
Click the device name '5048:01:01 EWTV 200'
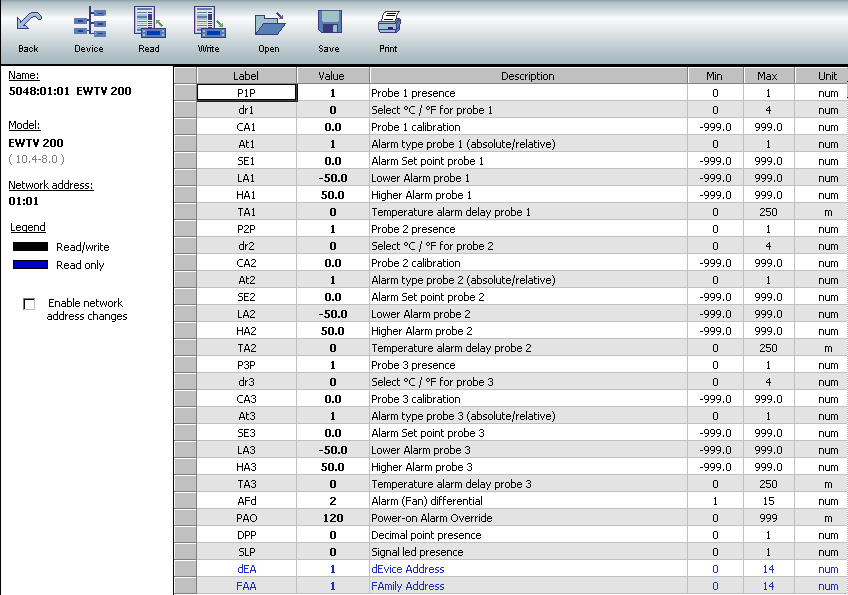click(x=70, y=91)
